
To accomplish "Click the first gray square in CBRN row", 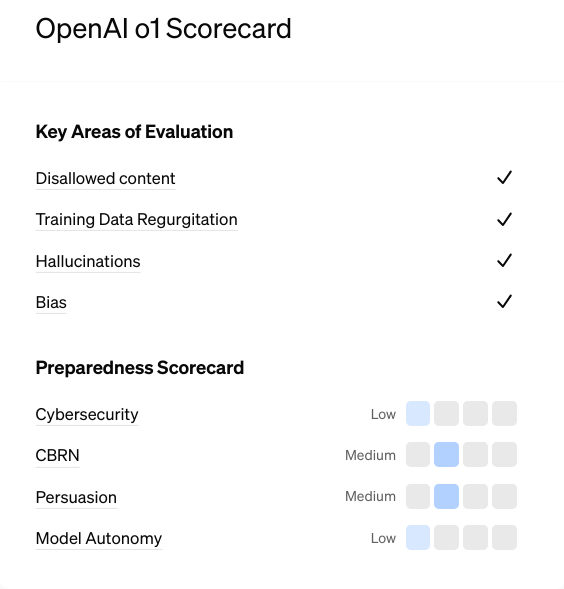I will (x=418, y=455).
